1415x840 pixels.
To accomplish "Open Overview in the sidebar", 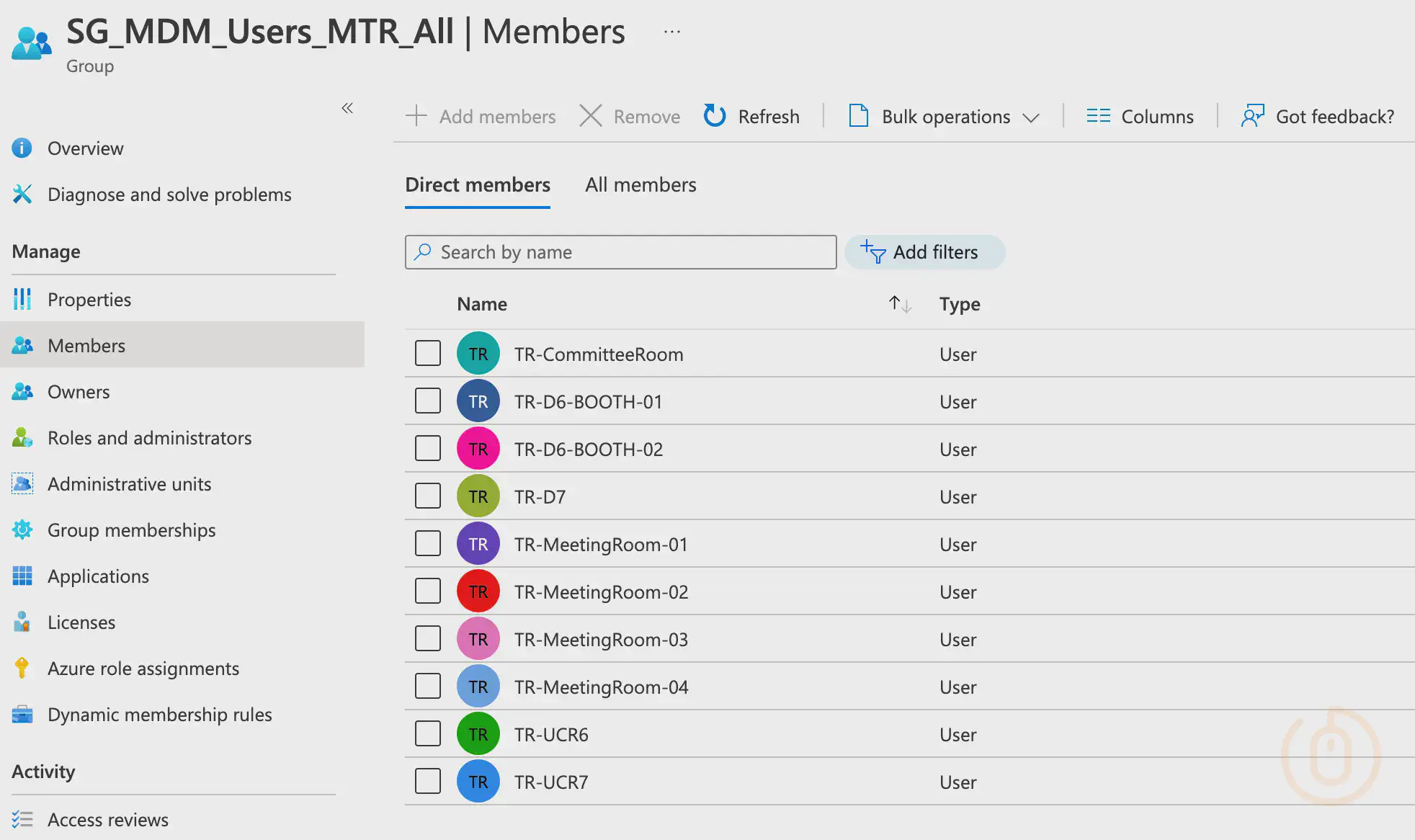I will pos(86,148).
